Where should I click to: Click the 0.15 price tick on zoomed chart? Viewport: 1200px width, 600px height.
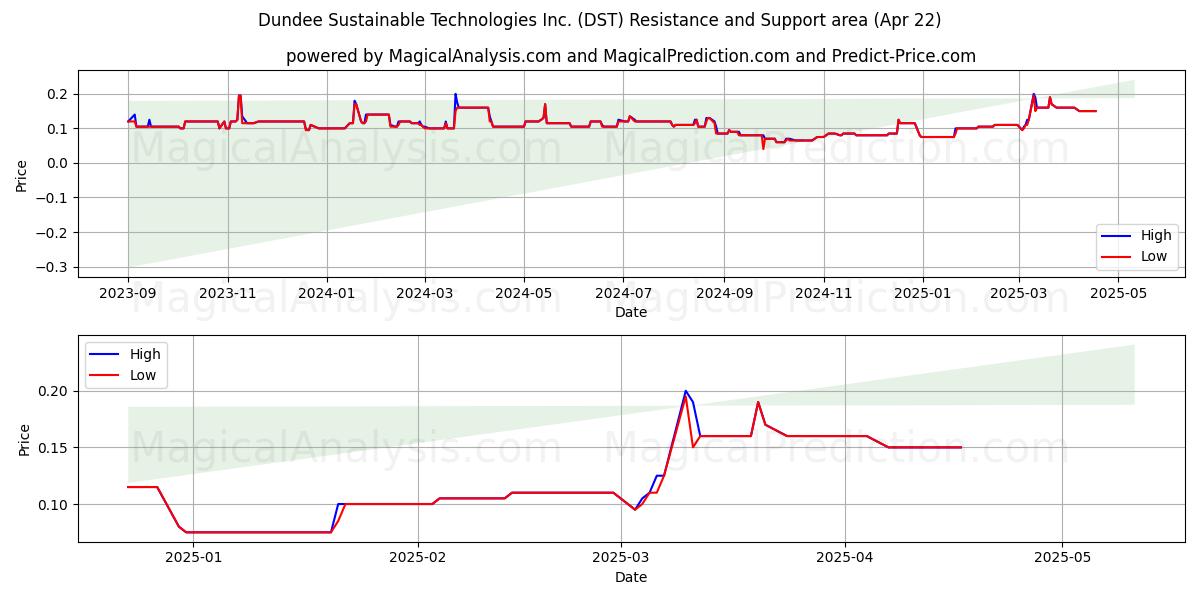point(53,448)
